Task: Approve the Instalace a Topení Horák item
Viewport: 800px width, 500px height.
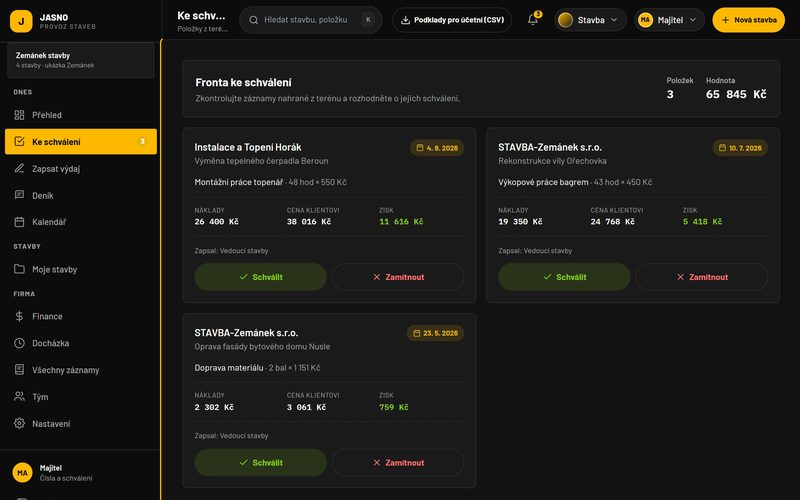Action: tap(260, 277)
